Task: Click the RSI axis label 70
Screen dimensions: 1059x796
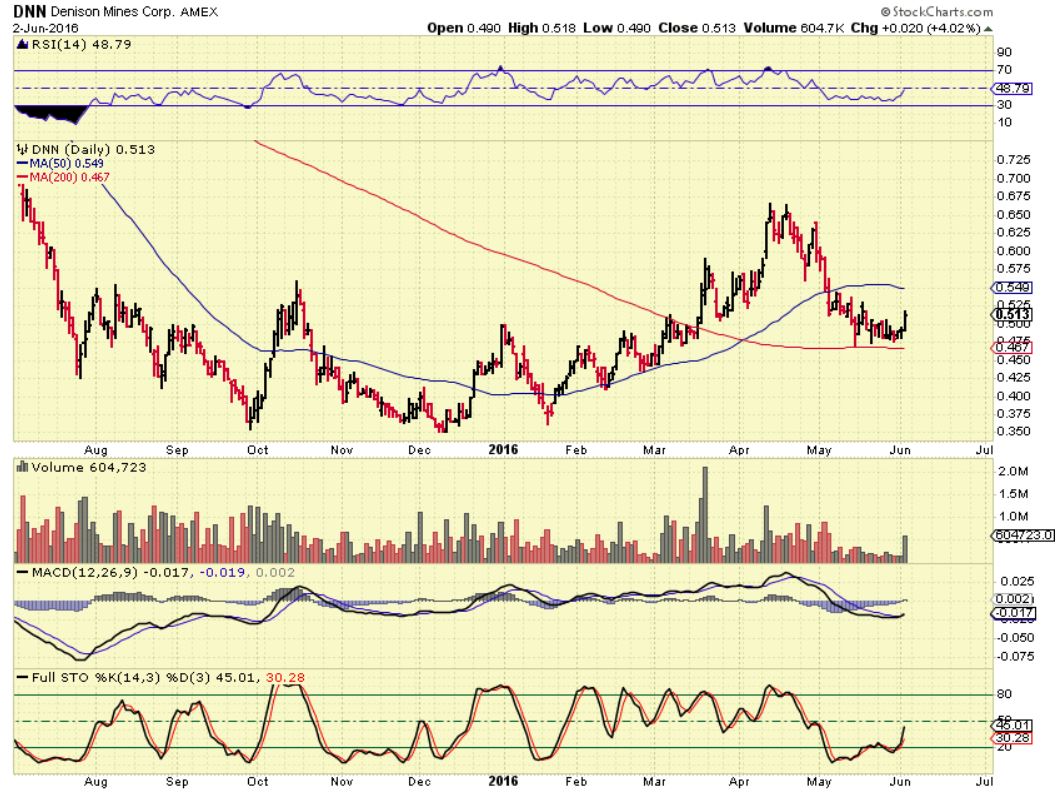Action: pyautogui.click(x=1004, y=70)
